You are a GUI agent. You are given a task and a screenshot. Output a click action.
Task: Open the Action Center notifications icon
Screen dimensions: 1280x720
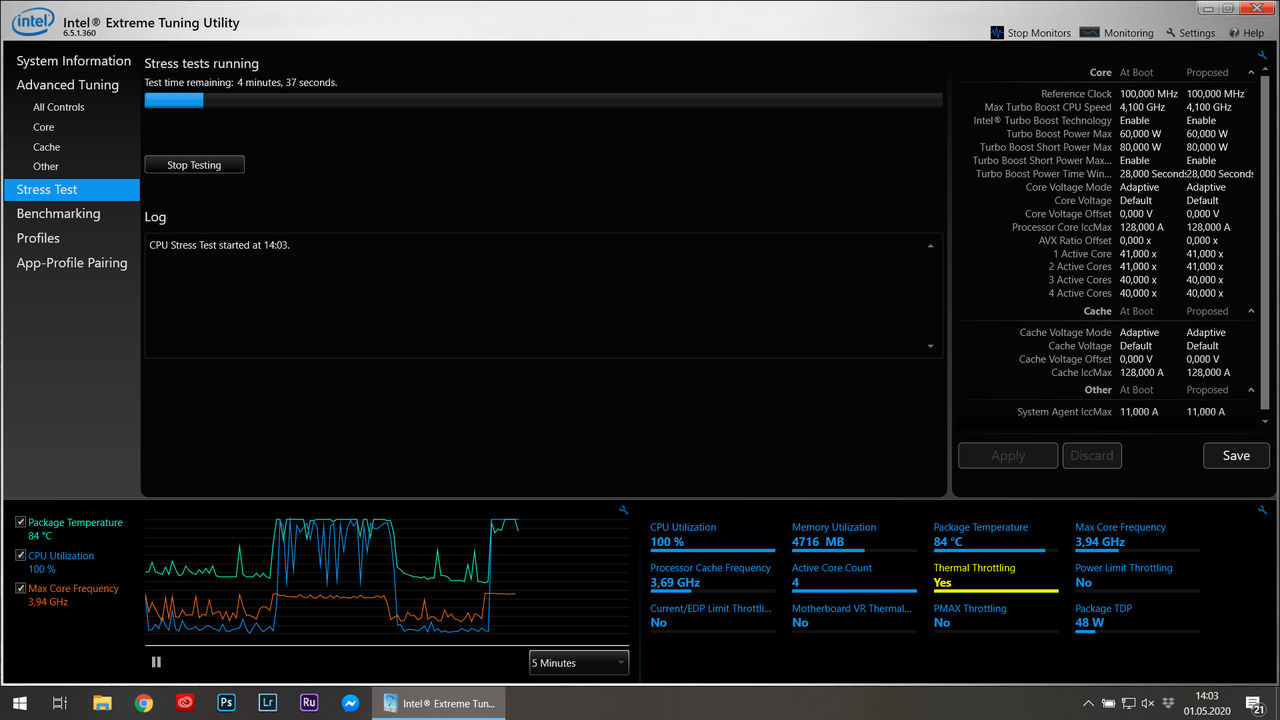[1255, 703]
